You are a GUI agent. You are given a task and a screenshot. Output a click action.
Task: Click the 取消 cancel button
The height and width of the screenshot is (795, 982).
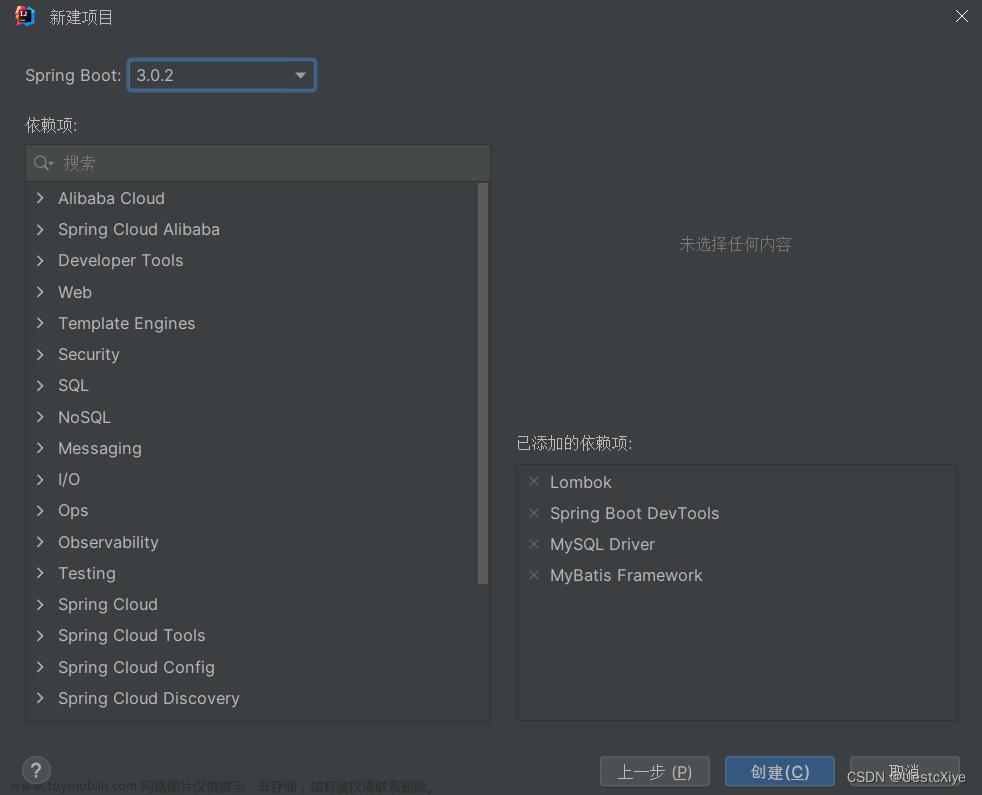(904, 771)
